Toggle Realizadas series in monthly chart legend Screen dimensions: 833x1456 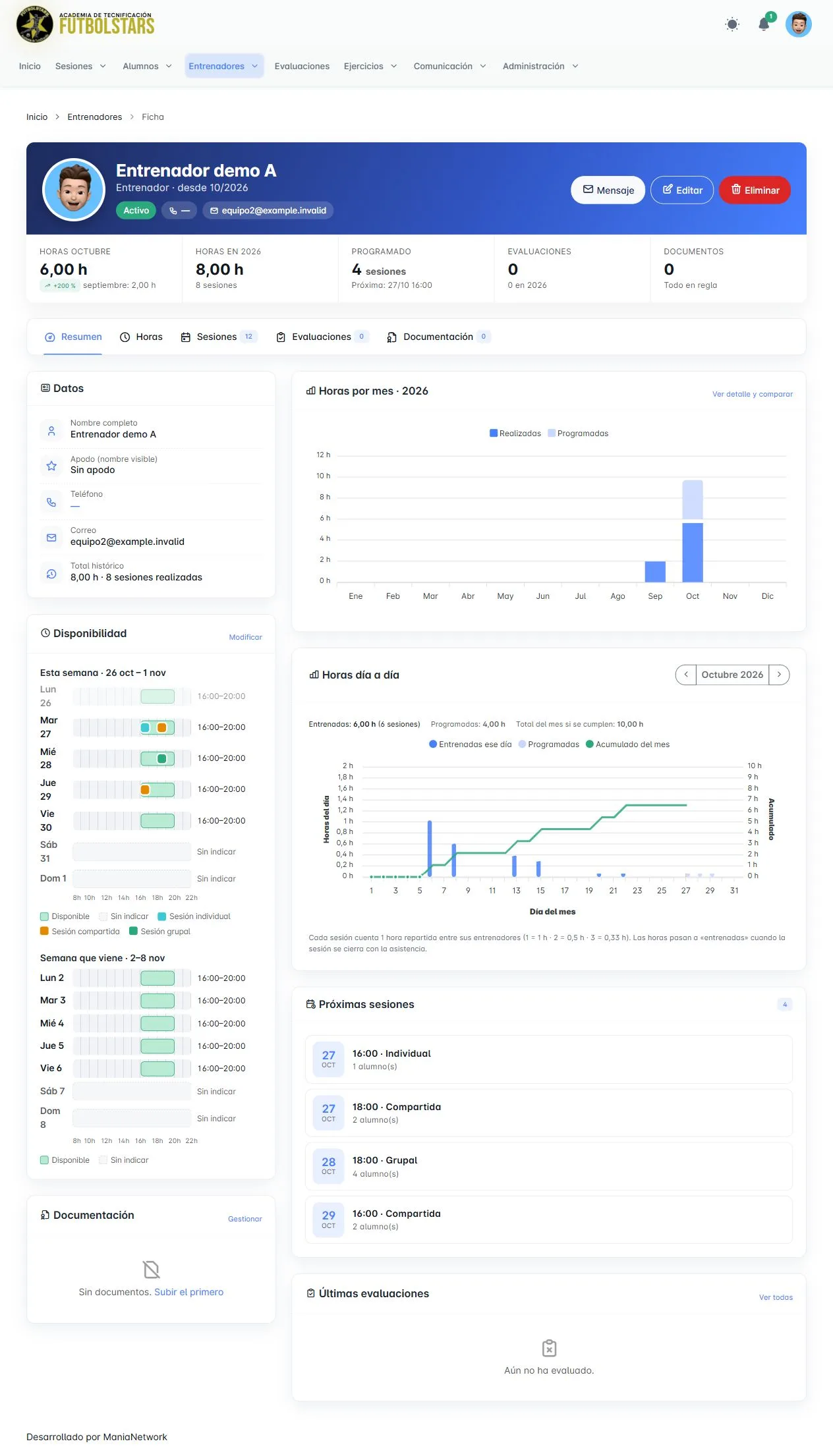(515, 434)
